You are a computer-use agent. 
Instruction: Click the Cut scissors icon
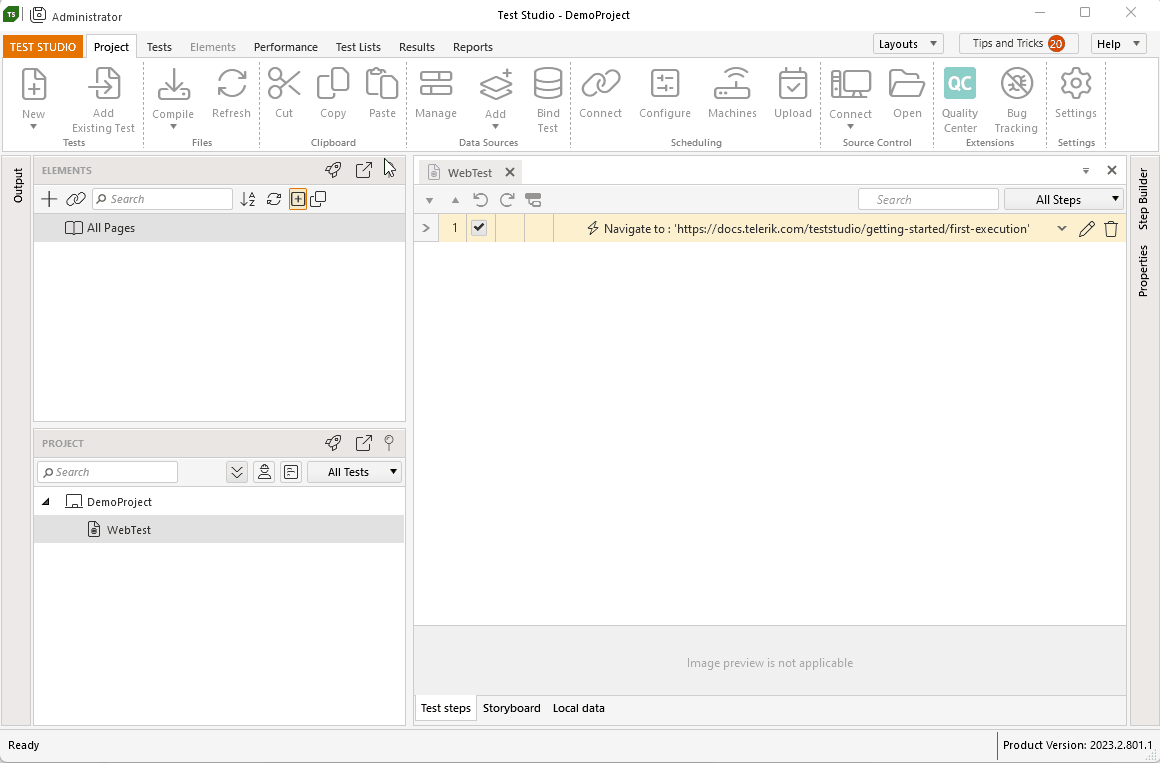pos(284,84)
